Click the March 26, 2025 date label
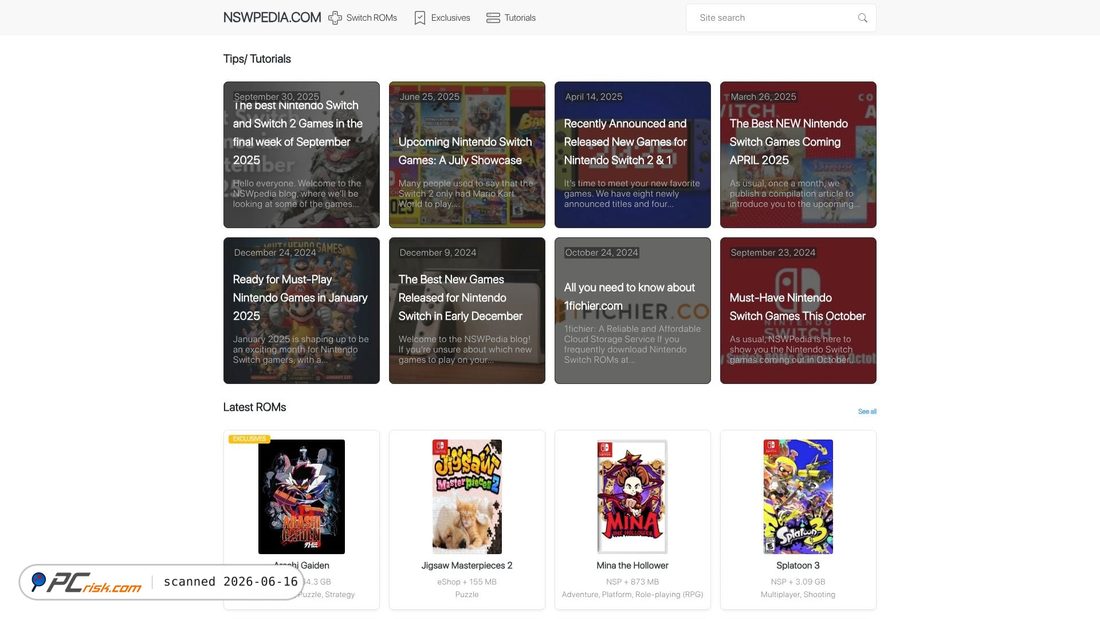The height and width of the screenshot is (619, 1100). 763,97
